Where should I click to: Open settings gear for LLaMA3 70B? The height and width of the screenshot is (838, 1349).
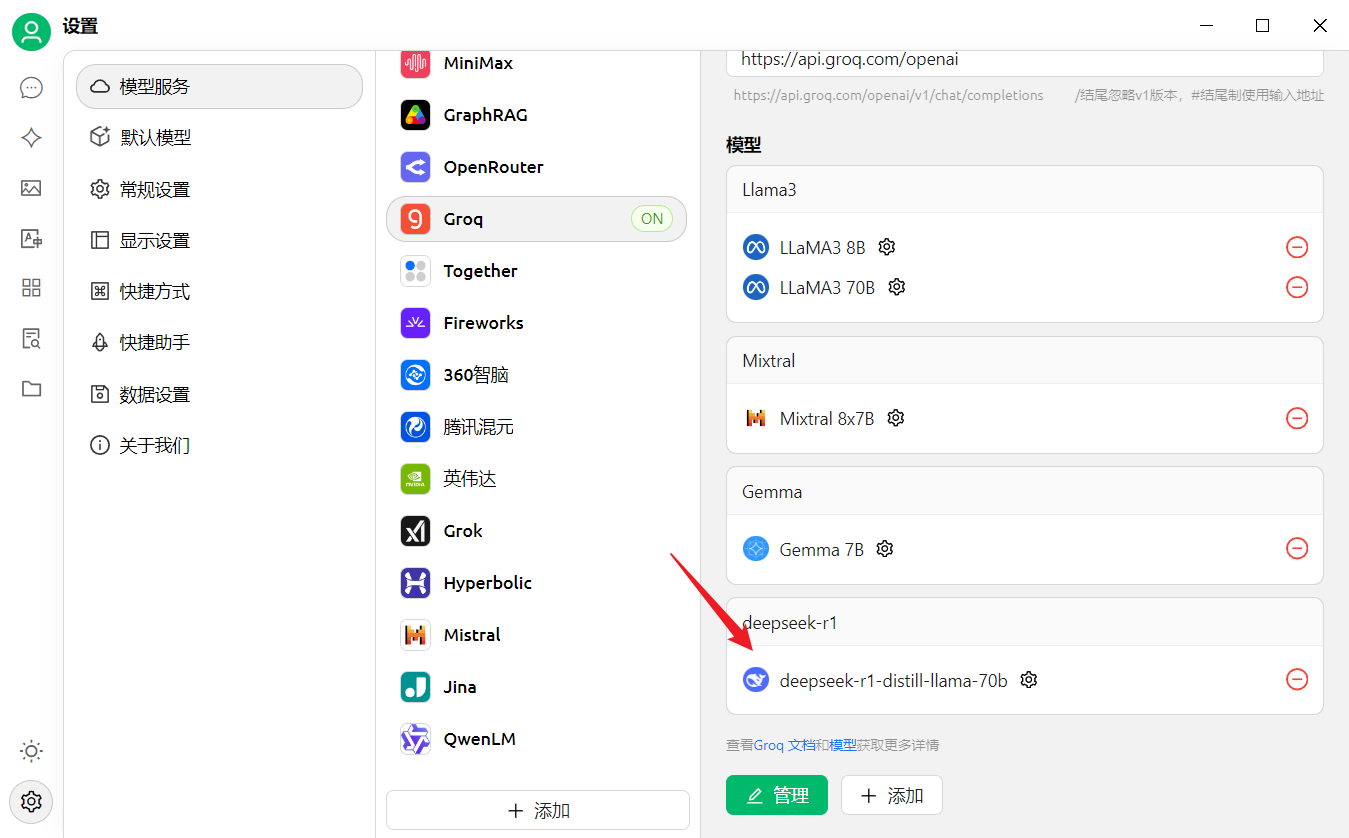coord(897,287)
